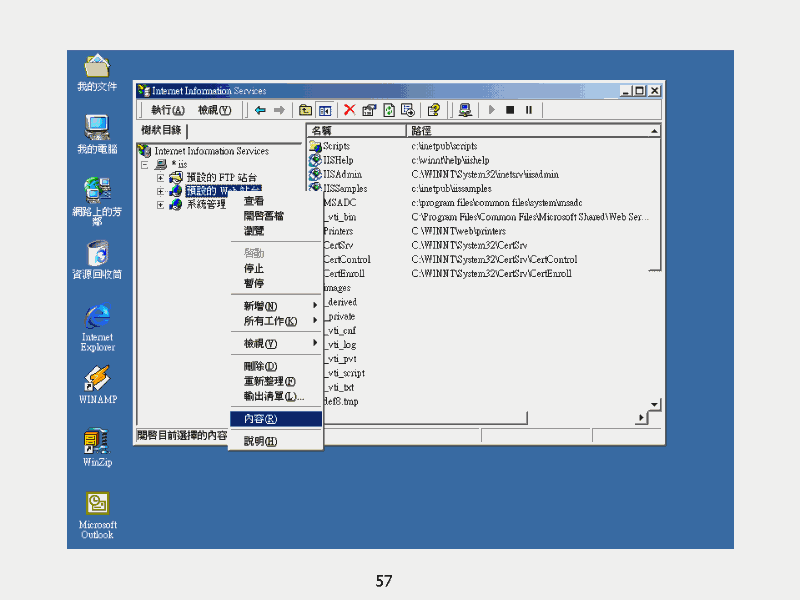The width and height of the screenshot is (800, 600).
Task: Collapse the *iis computer tree node
Action: (145, 164)
